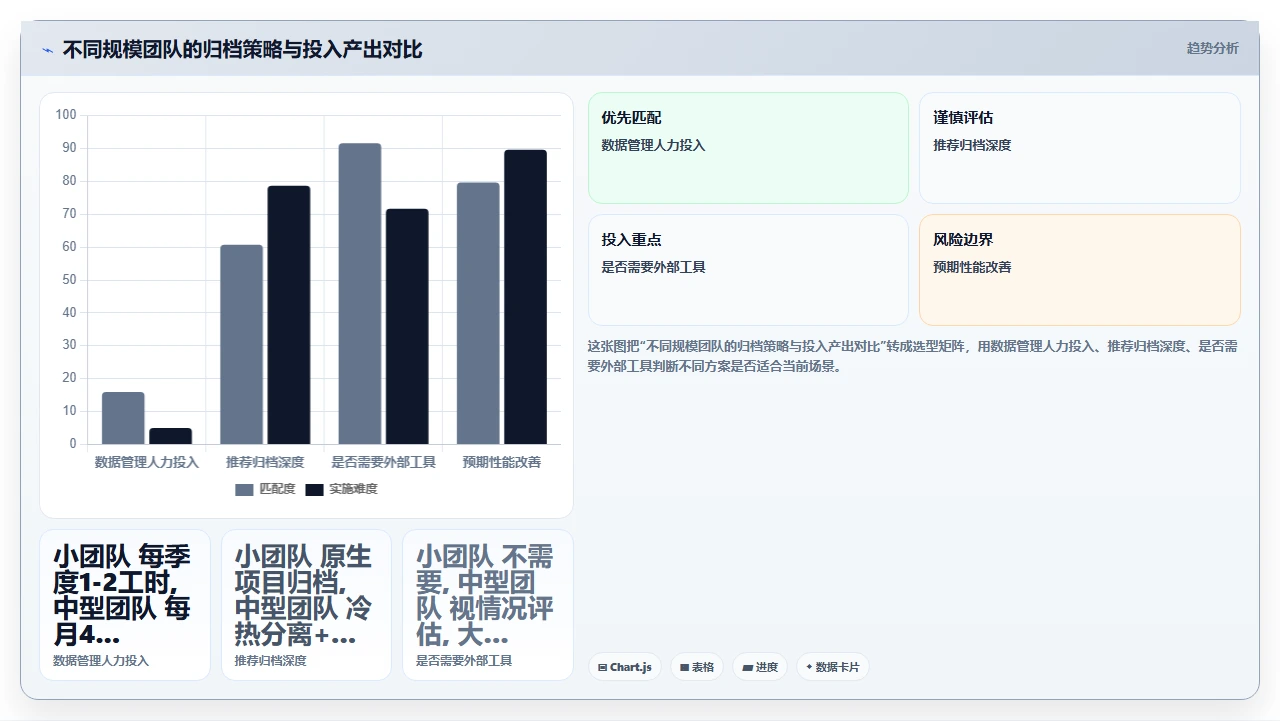Click the x-axis label 数据管理人力投入
The image size is (1280, 721).
pos(147,462)
